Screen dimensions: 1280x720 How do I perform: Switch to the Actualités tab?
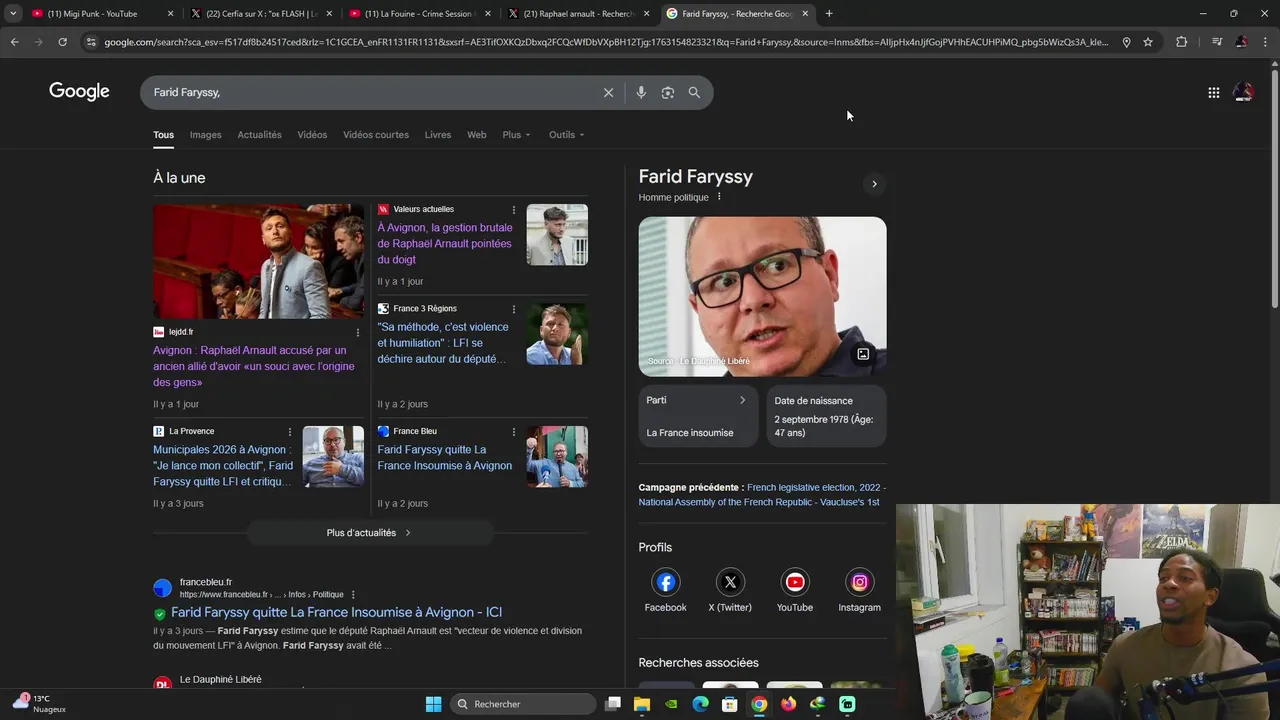(259, 135)
